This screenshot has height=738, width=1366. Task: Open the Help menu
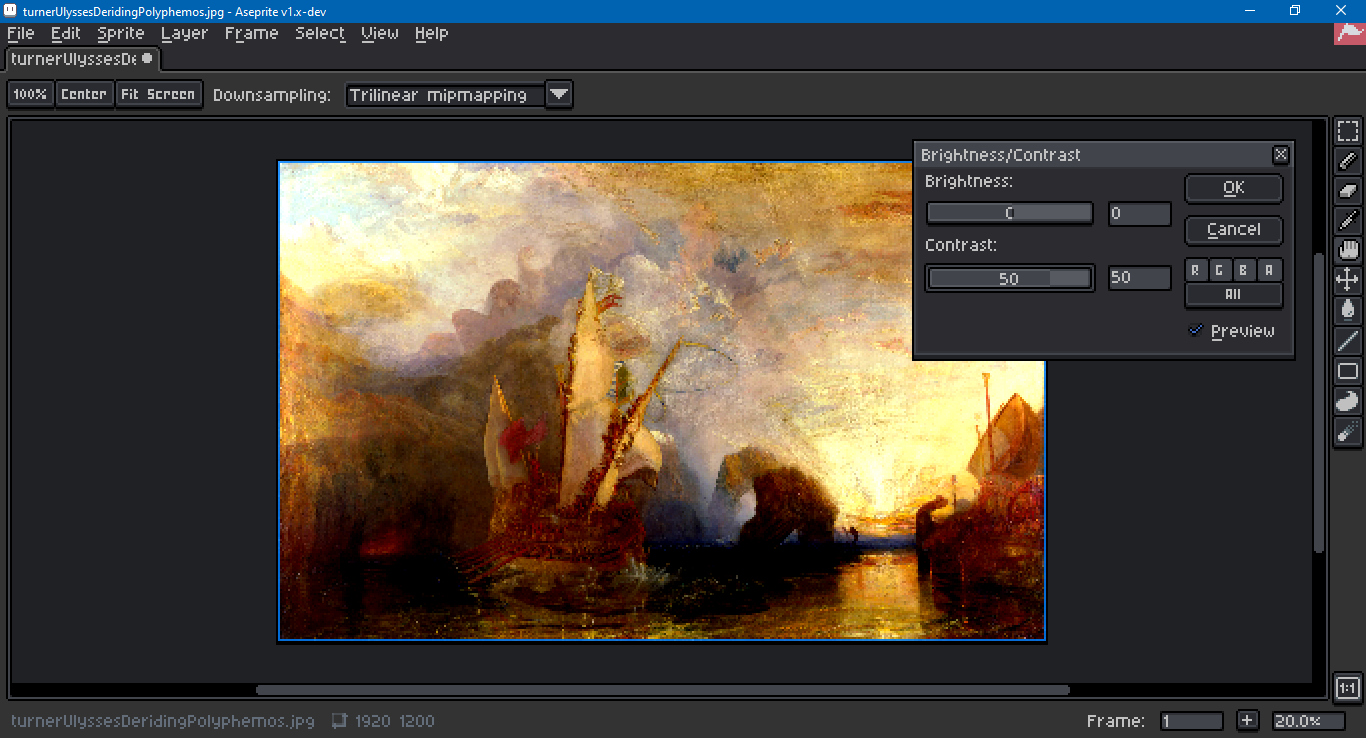pos(431,33)
